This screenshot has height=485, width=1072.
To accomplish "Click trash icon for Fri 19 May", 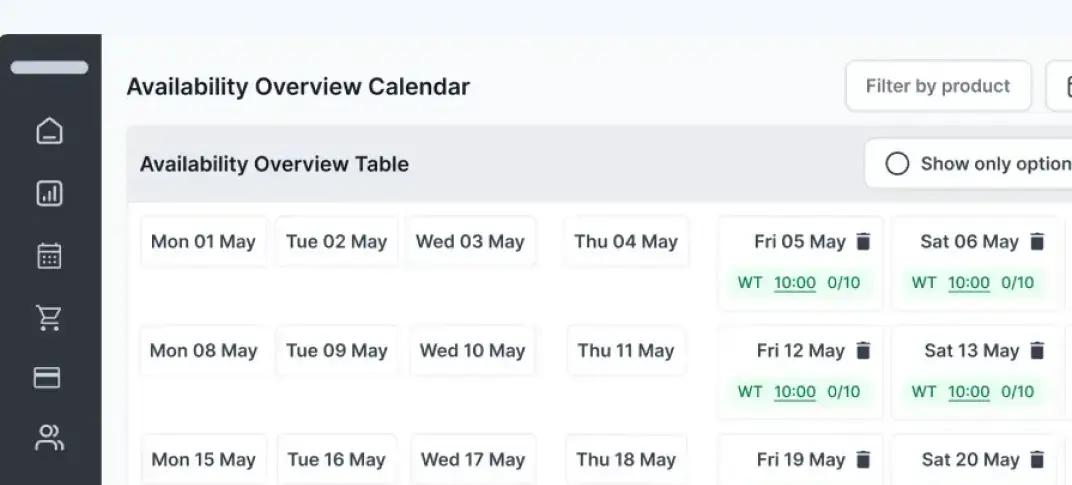I will click(863, 460).
